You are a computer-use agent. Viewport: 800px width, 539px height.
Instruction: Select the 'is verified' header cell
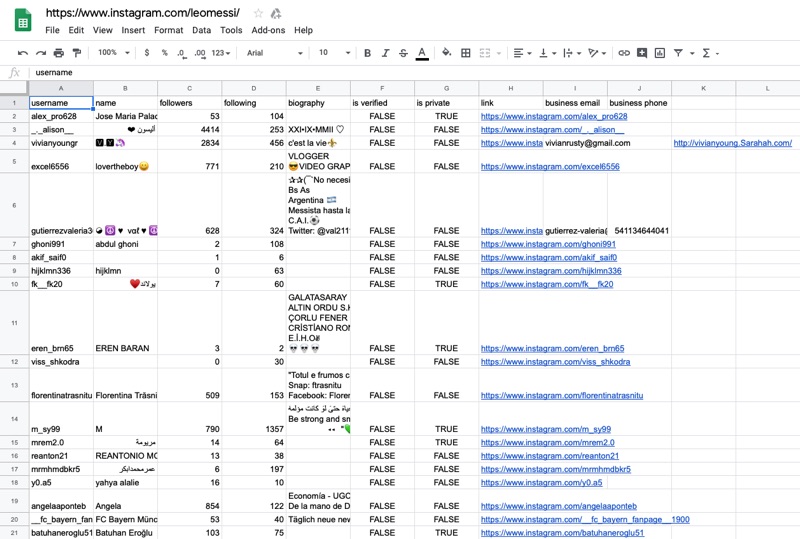click(383, 103)
